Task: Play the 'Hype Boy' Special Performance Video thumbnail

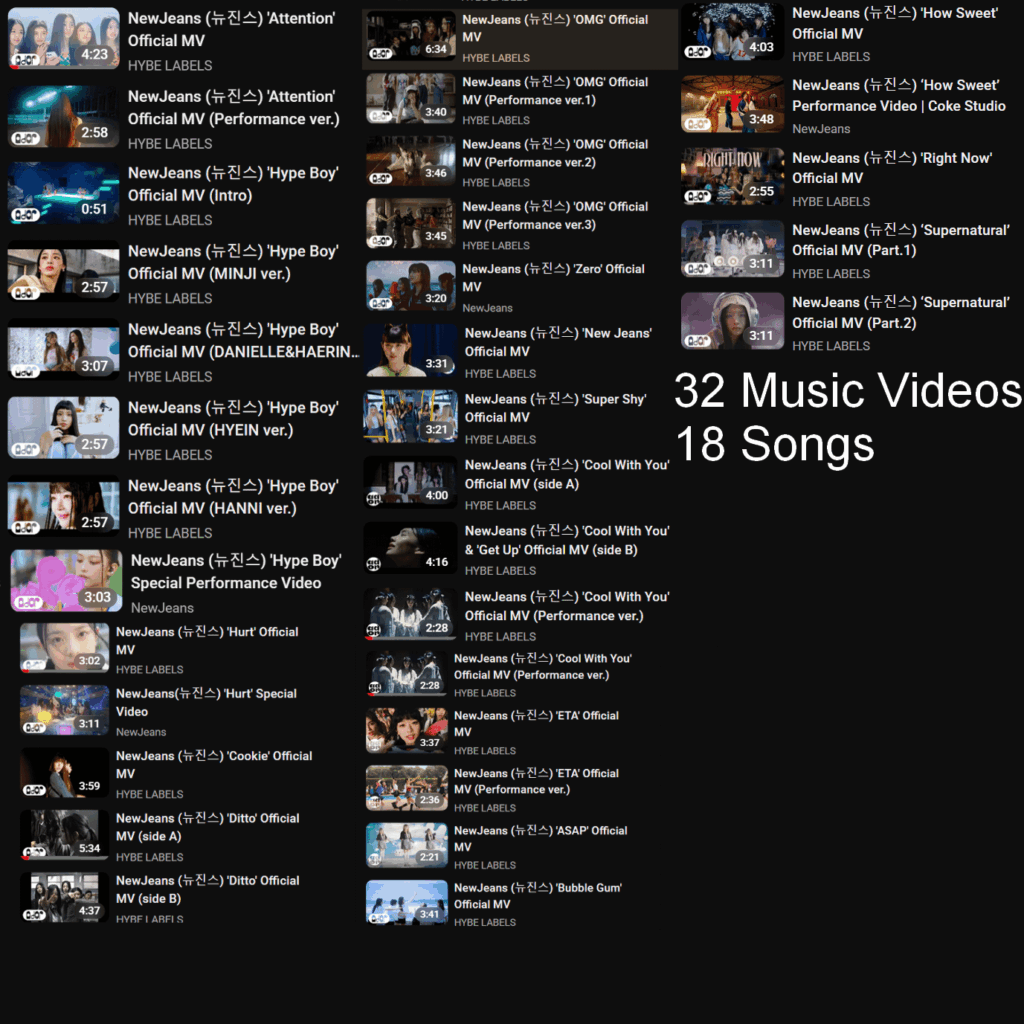Action: pos(66,581)
